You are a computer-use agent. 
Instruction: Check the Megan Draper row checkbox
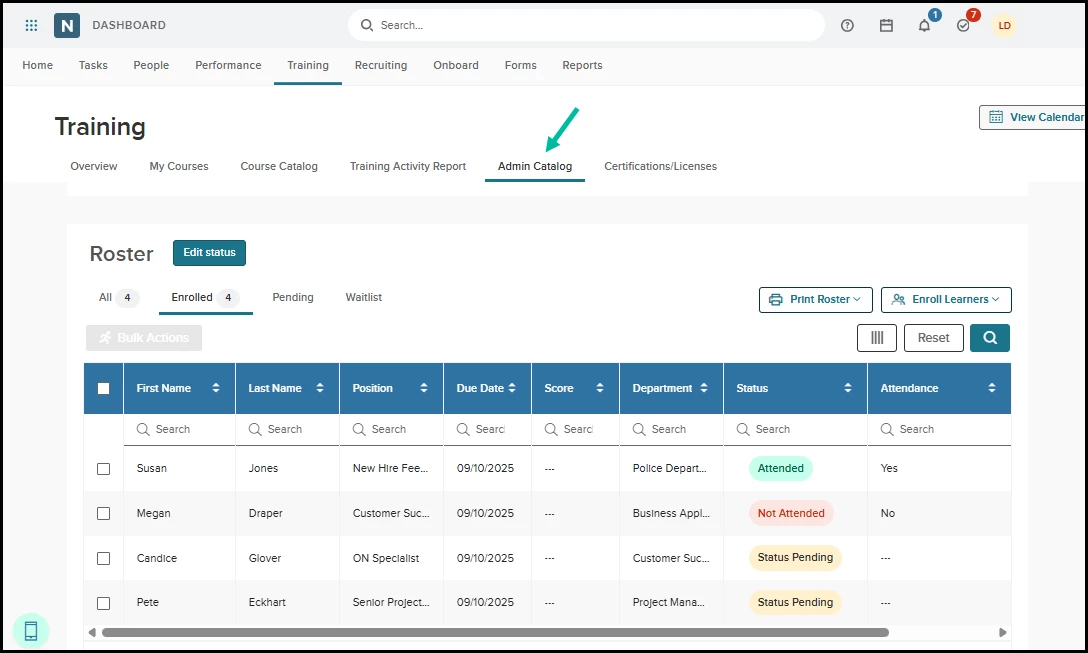pyautogui.click(x=103, y=514)
